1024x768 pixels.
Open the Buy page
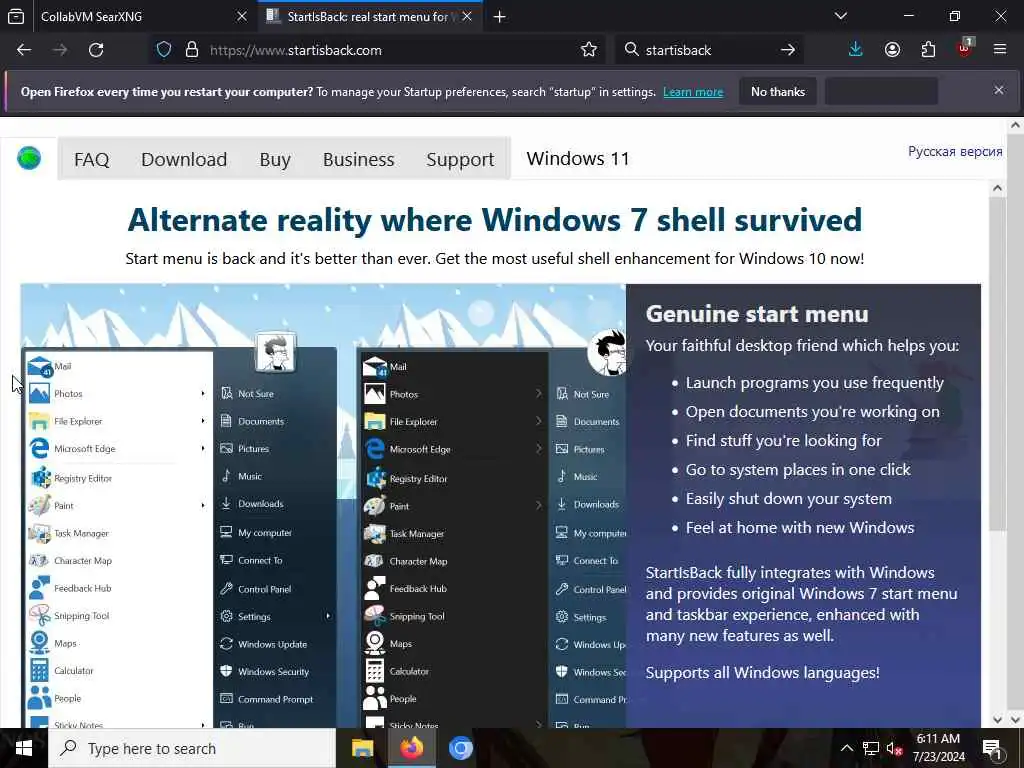(275, 159)
